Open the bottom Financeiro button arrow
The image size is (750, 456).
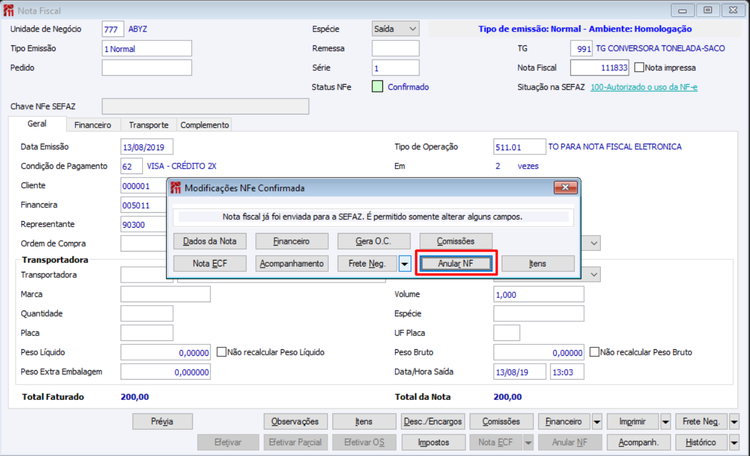click(597, 422)
